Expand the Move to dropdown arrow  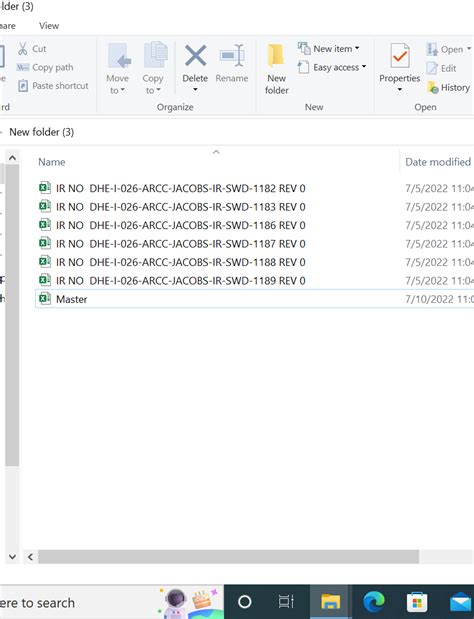(123, 90)
